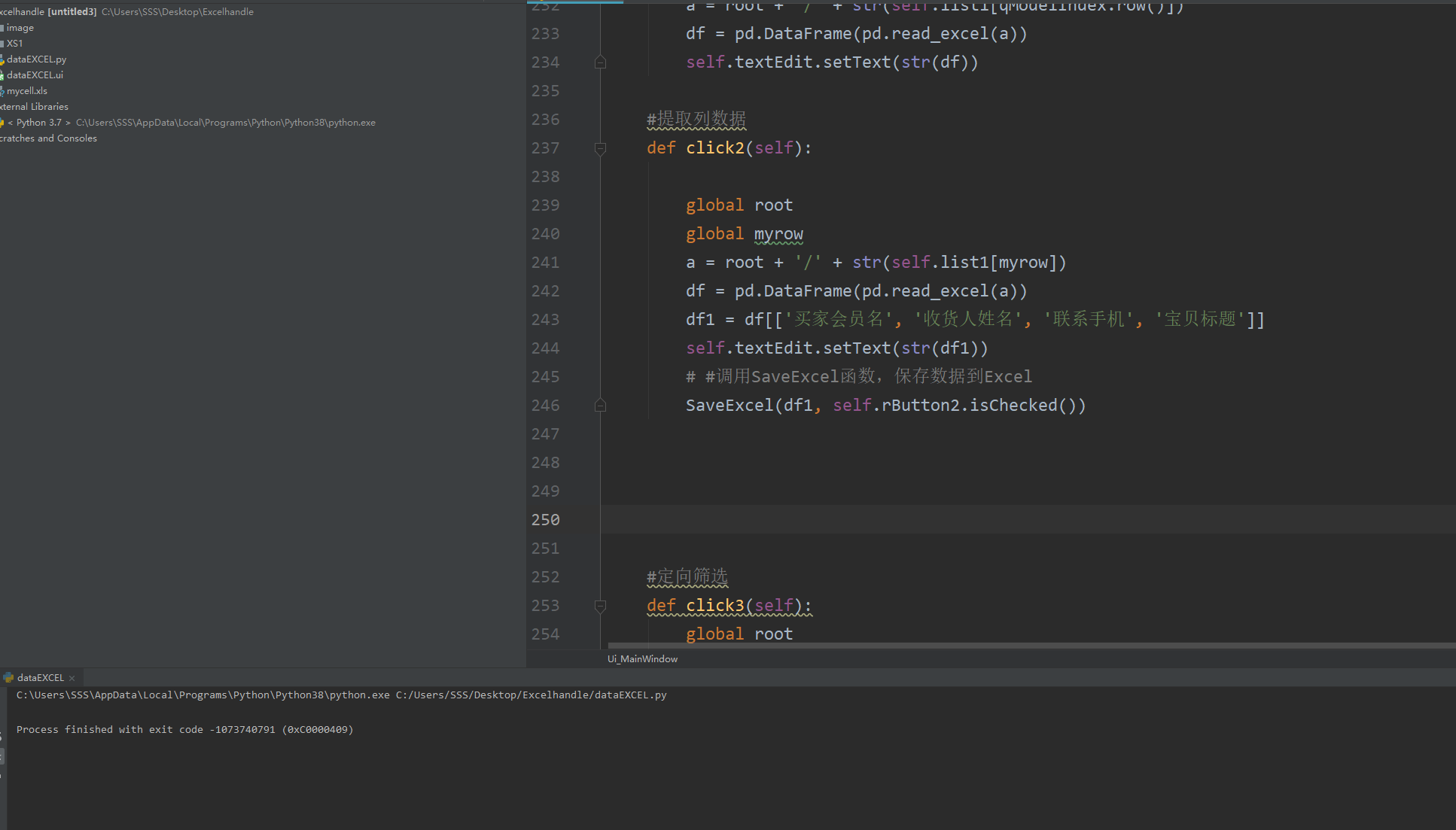Toggle the fold end marker at line 246

pos(600,406)
